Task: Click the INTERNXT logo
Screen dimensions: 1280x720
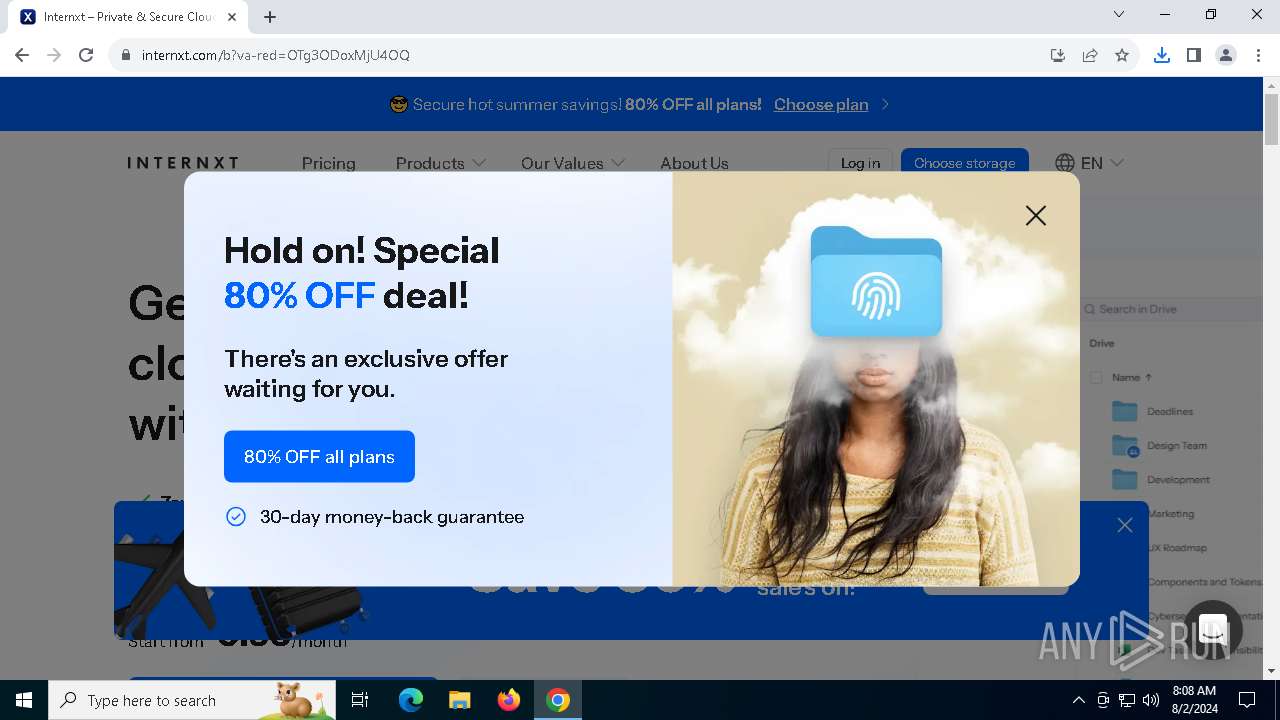Action: [183, 163]
